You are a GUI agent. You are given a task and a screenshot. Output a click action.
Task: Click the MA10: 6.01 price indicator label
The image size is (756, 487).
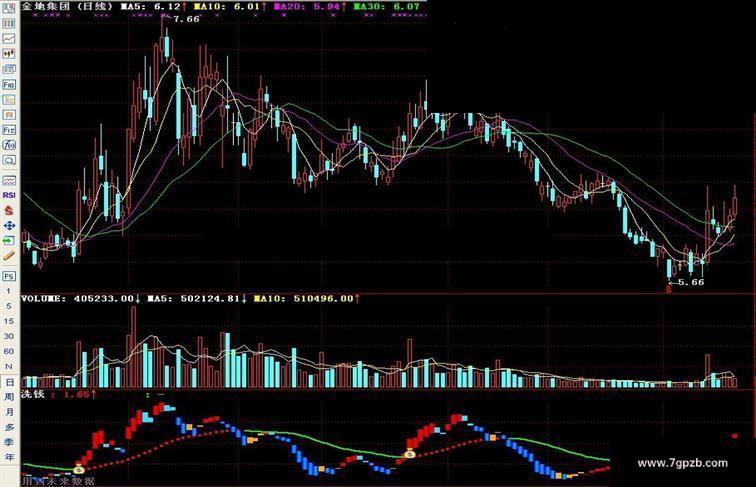tap(227, 6)
